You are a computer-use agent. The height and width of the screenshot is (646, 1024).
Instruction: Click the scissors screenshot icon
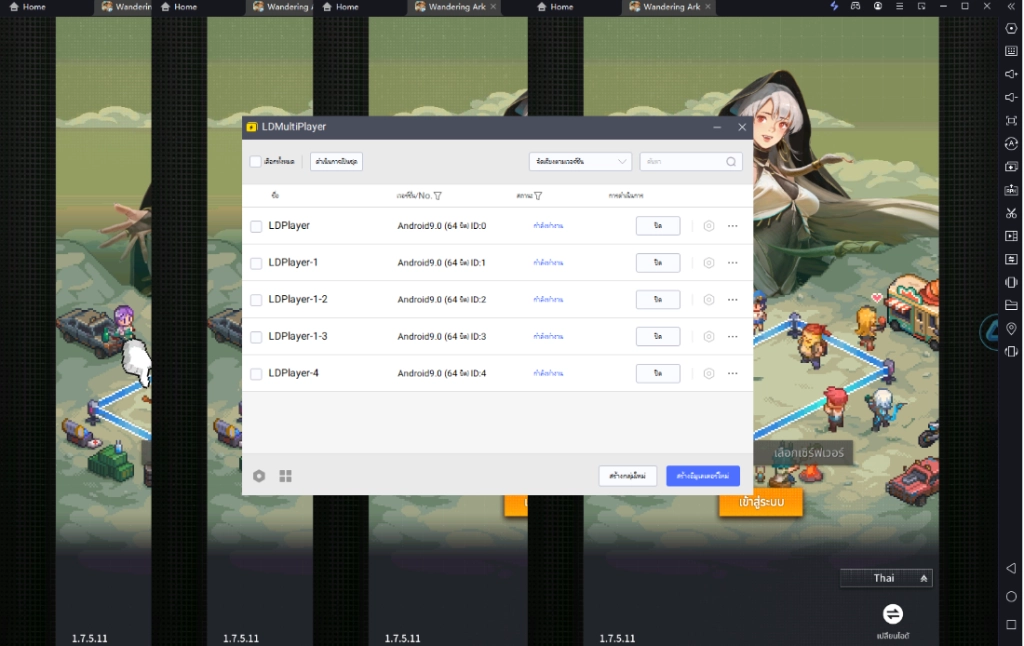coord(1011,213)
